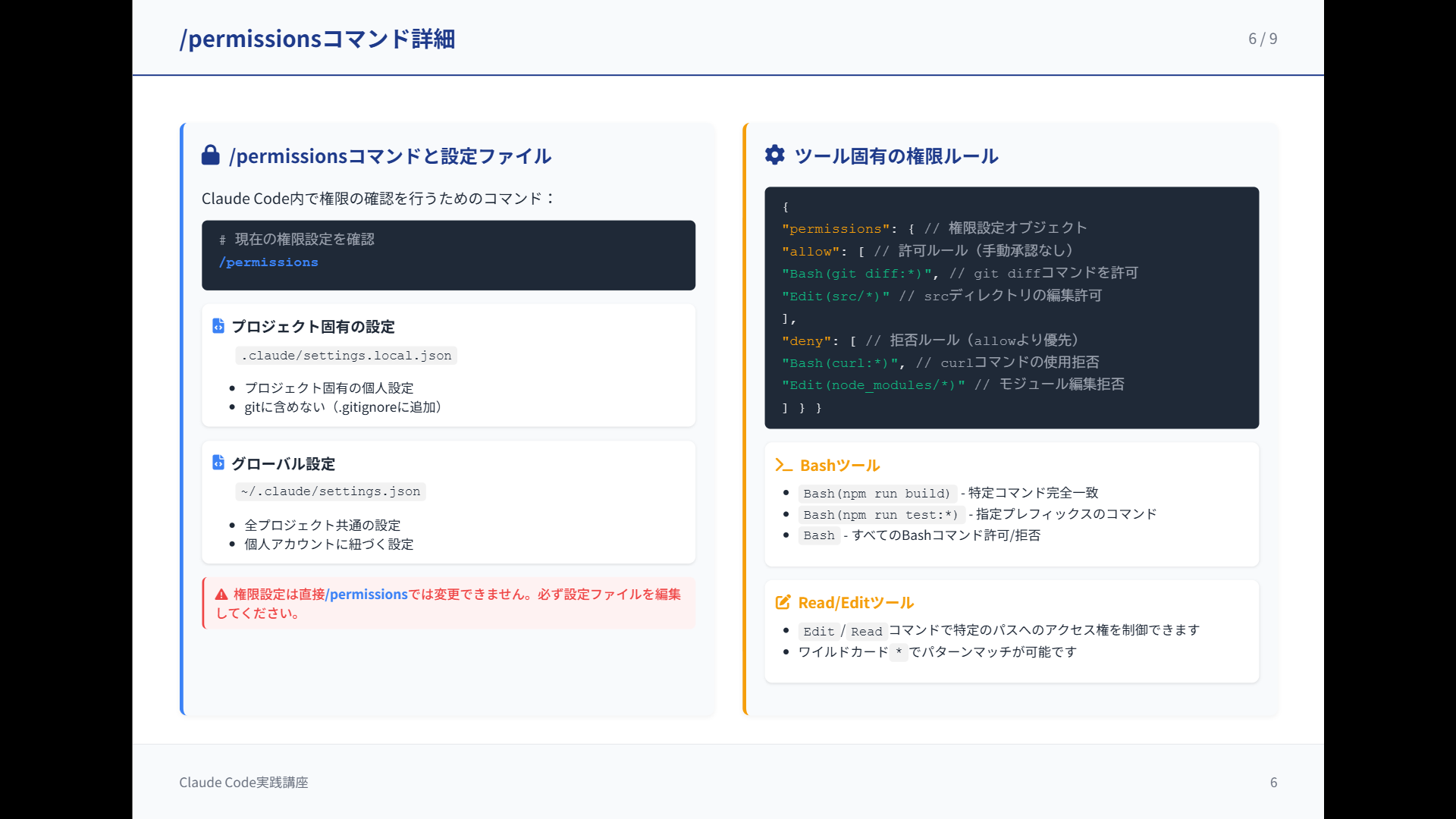This screenshot has height=819, width=1456.
Task: Click bullet プロジェクト固有の個人設定
Action: pos(329,388)
